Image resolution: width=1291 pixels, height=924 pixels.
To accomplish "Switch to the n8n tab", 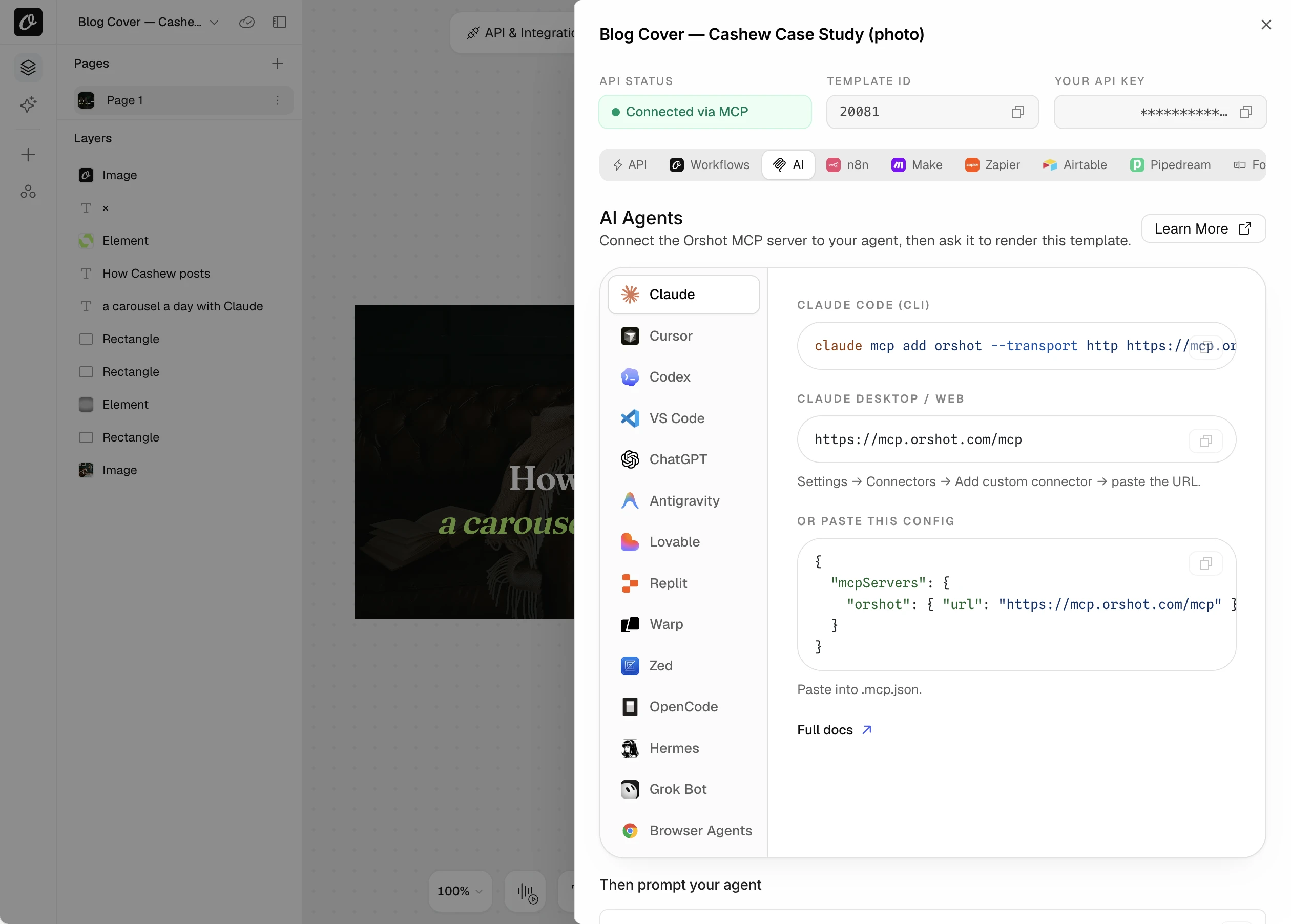I will pyautogui.click(x=847, y=165).
